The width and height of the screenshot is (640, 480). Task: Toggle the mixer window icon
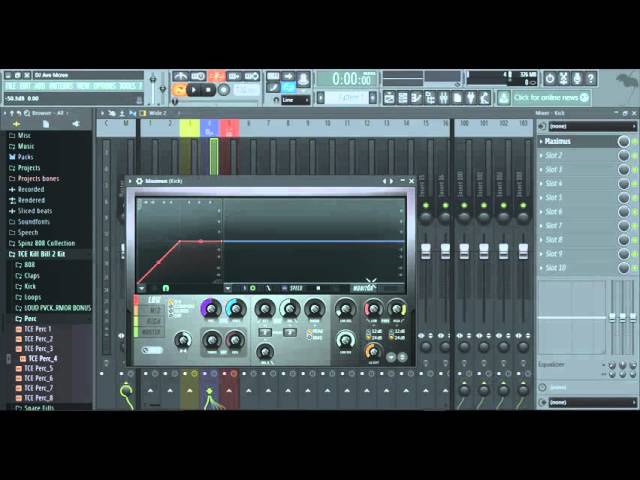click(443, 98)
